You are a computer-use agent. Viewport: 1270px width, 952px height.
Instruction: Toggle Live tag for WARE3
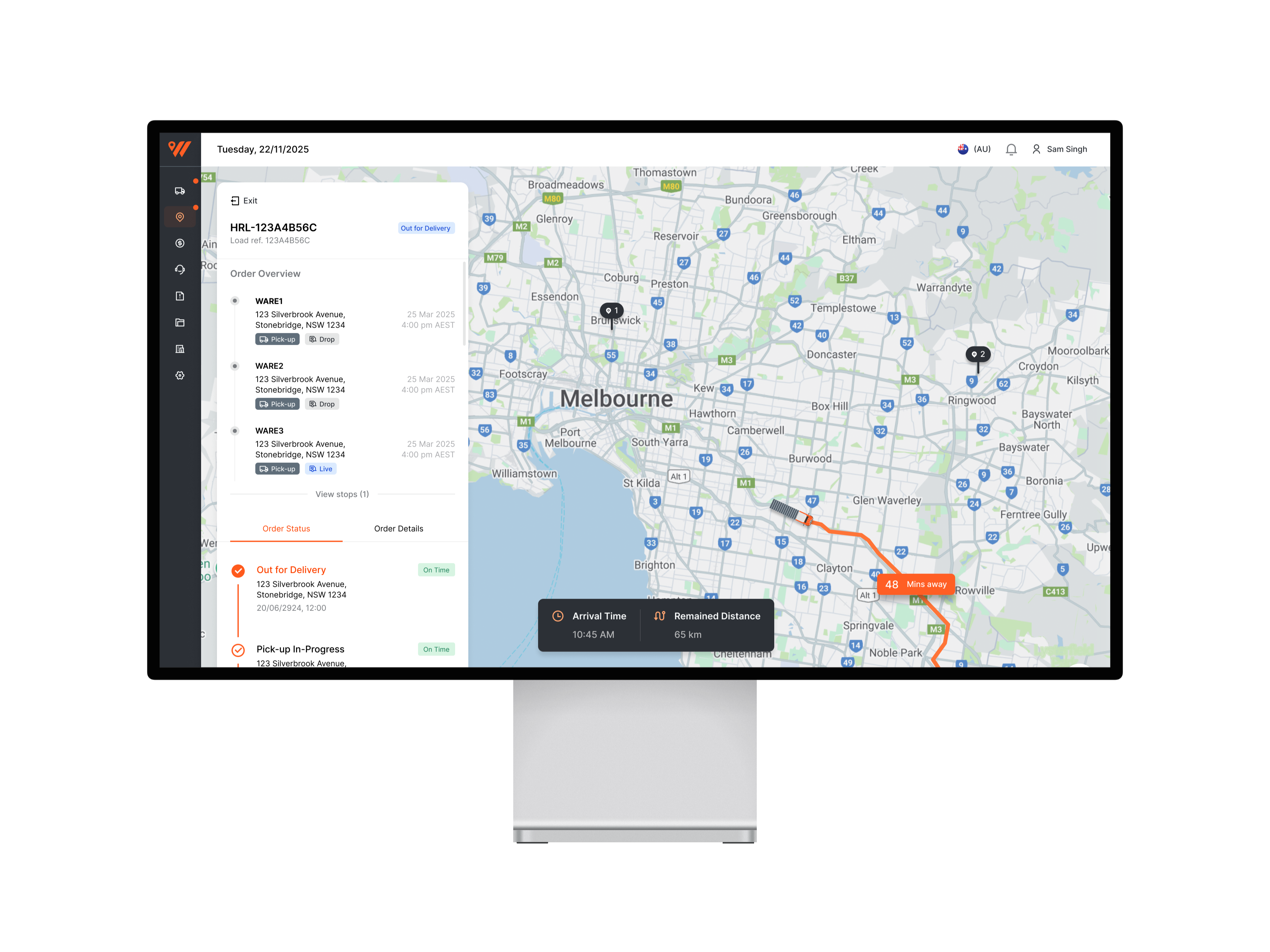click(321, 469)
